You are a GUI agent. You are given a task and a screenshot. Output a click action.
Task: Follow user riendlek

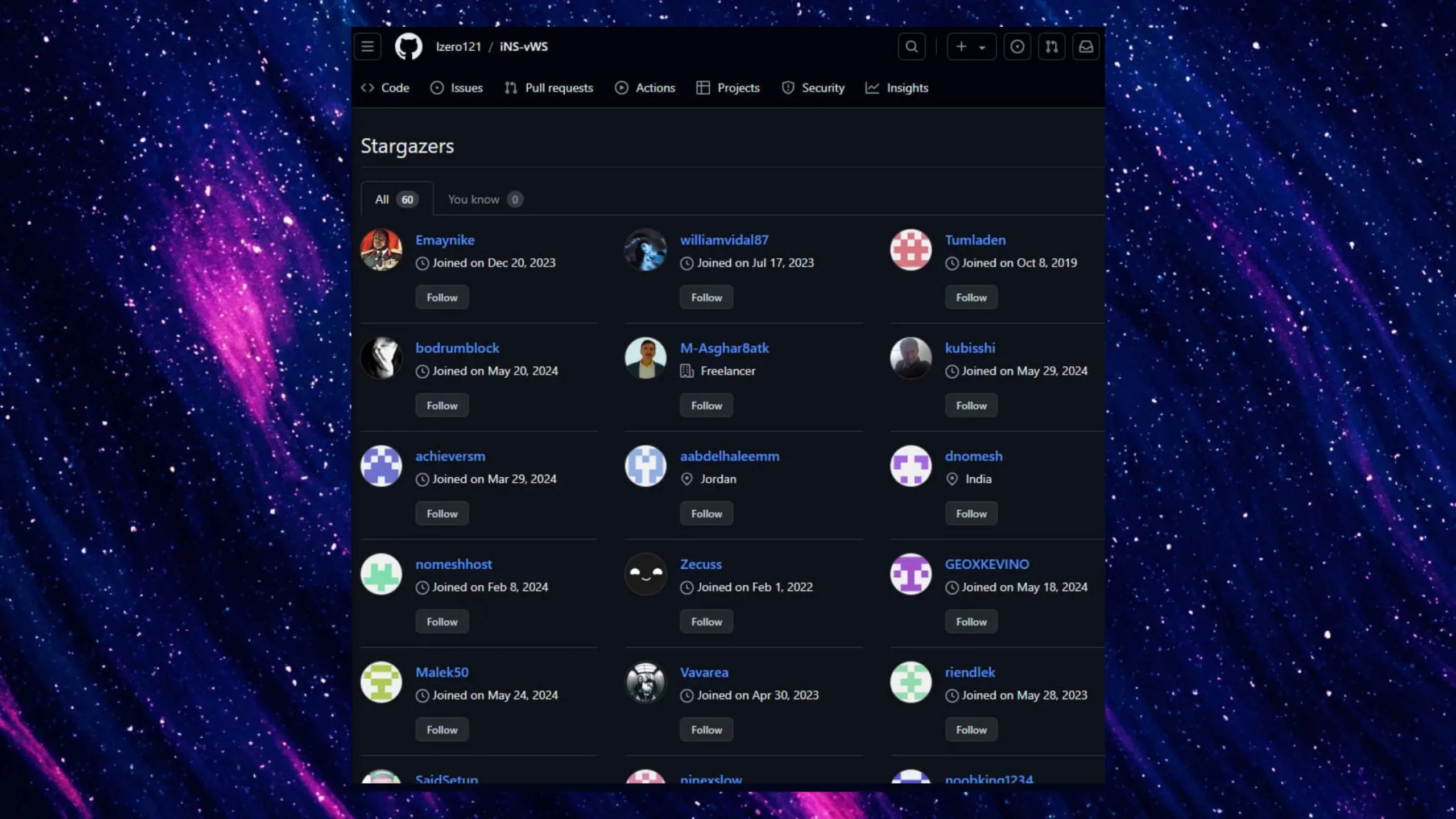point(971,730)
